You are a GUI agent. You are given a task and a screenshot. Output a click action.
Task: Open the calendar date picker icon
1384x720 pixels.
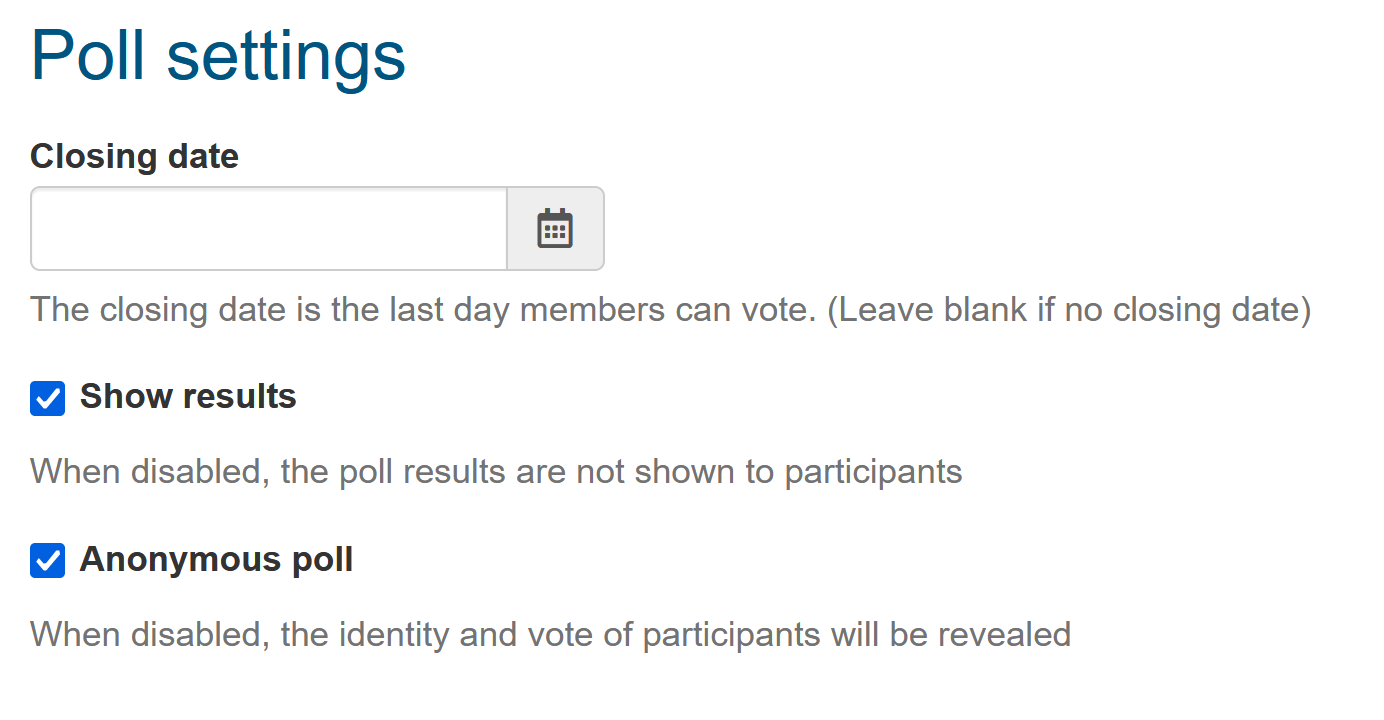555,228
